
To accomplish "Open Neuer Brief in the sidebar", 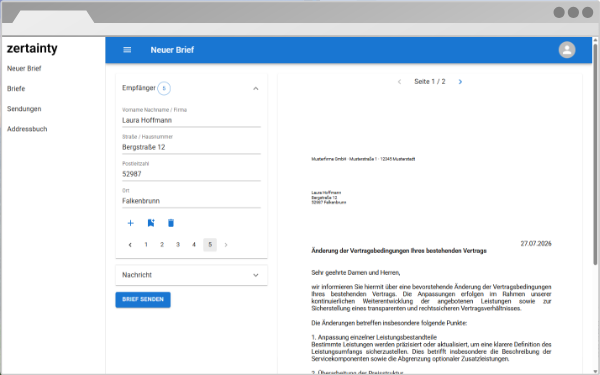I will (24, 68).
